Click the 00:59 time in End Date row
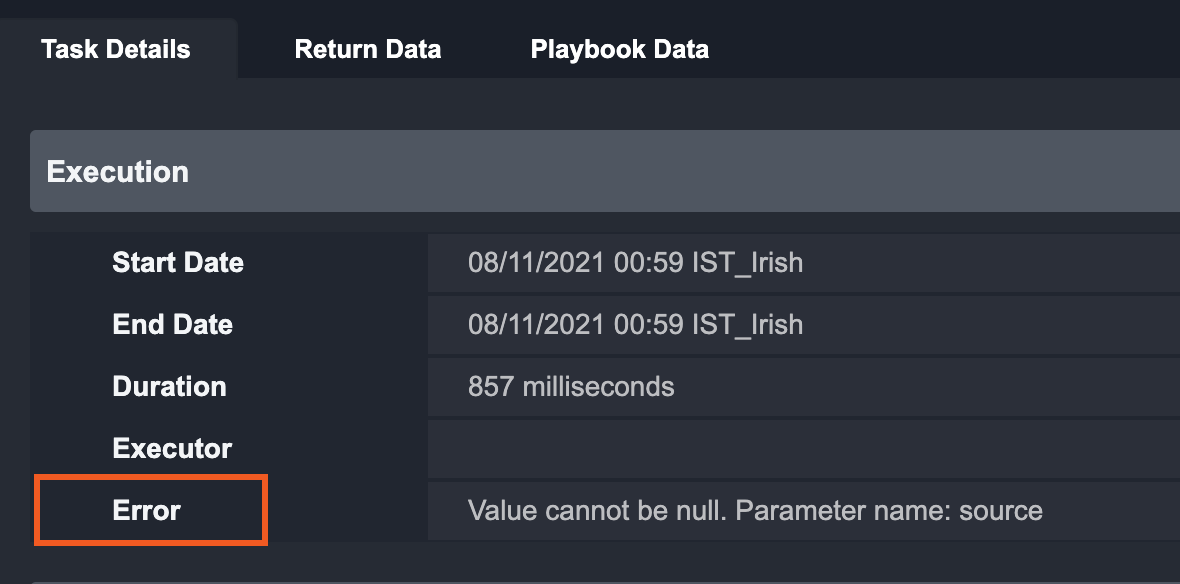1180x584 pixels. [647, 325]
